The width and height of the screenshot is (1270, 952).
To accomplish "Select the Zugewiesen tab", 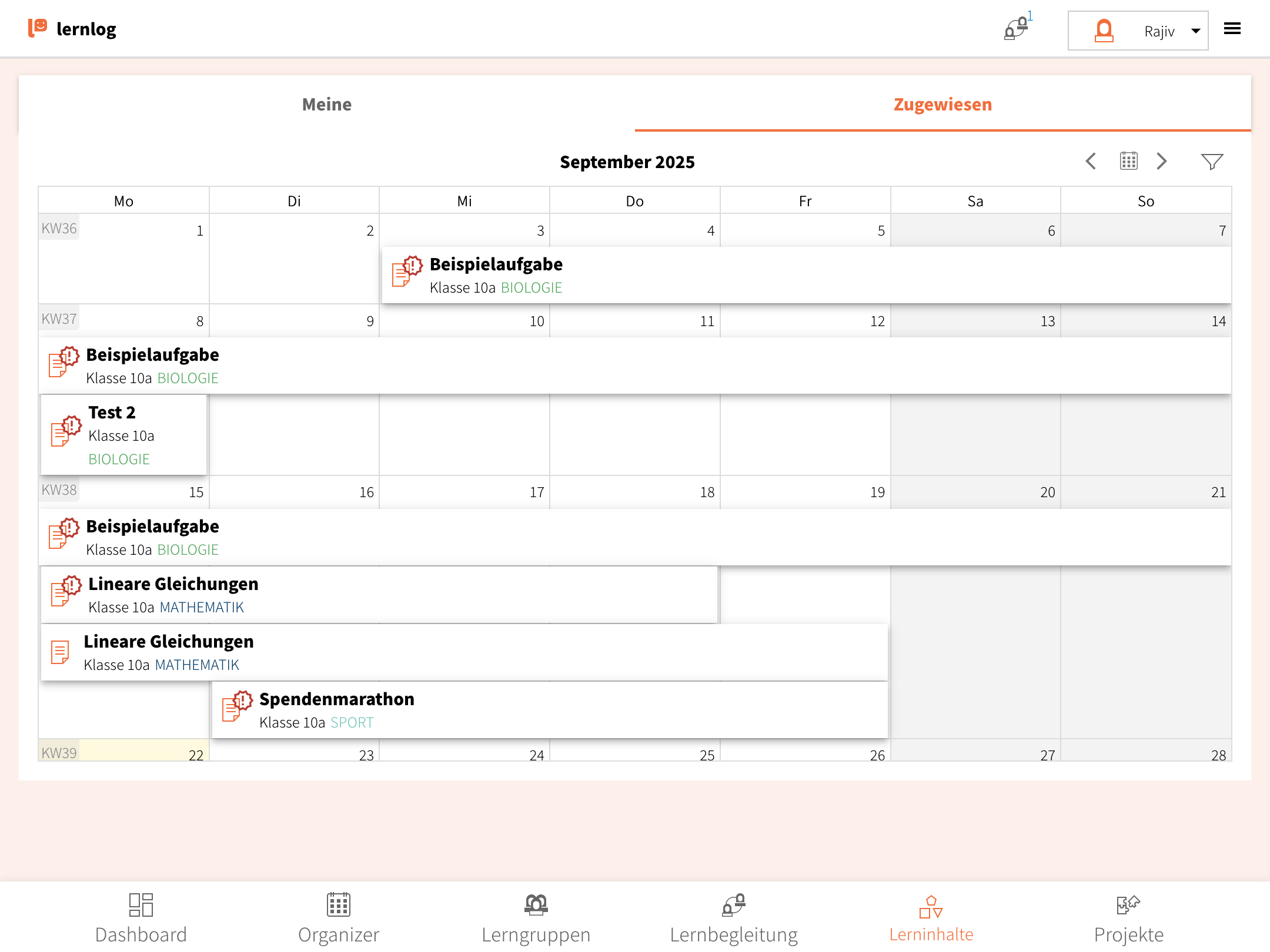I will tap(943, 105).
